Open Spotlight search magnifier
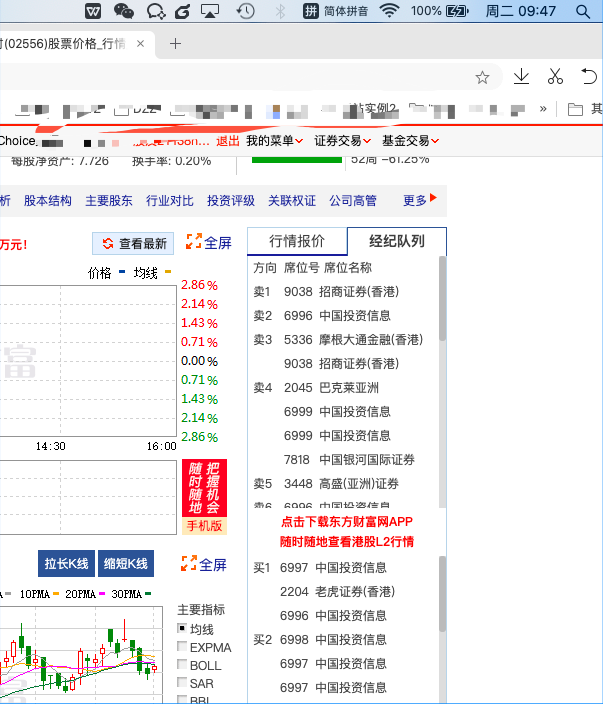The height and width of the screenshot is (704, 603). tap(582, 11)
